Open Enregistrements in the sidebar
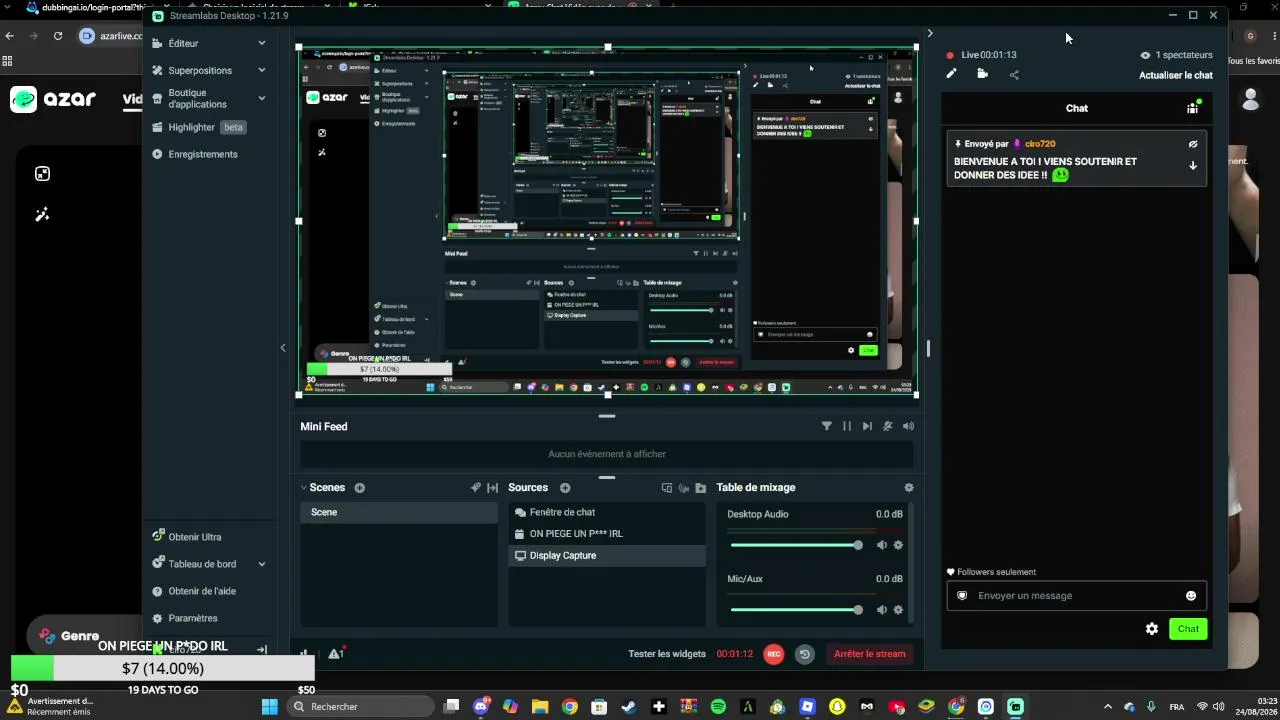 pyautogui.click(x=195, y=154)
